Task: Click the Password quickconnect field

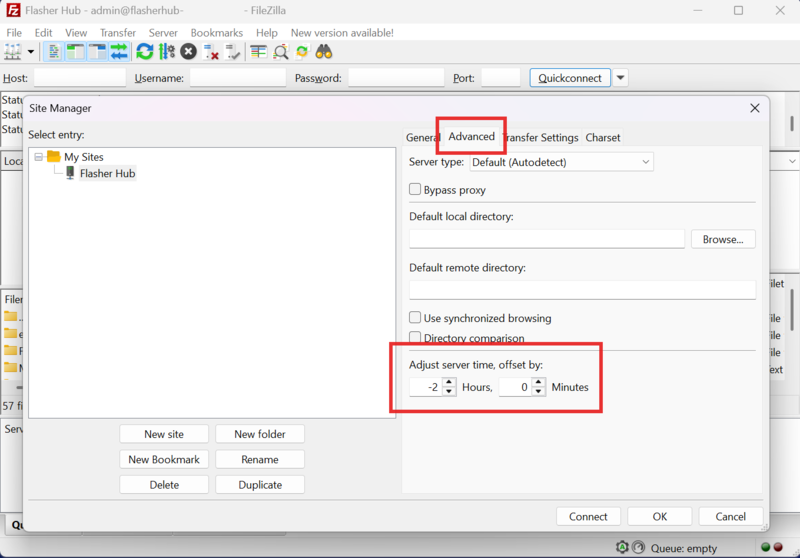Action: click(x=396, y=78)
